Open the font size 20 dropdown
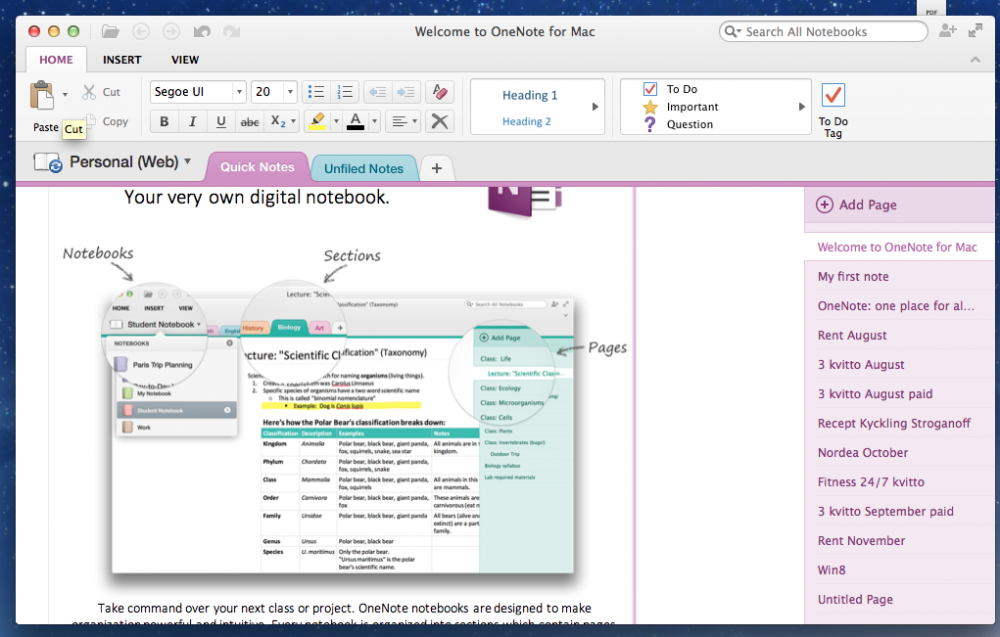This screenshot has height=637, width=1000. click(x=290, y=92)
